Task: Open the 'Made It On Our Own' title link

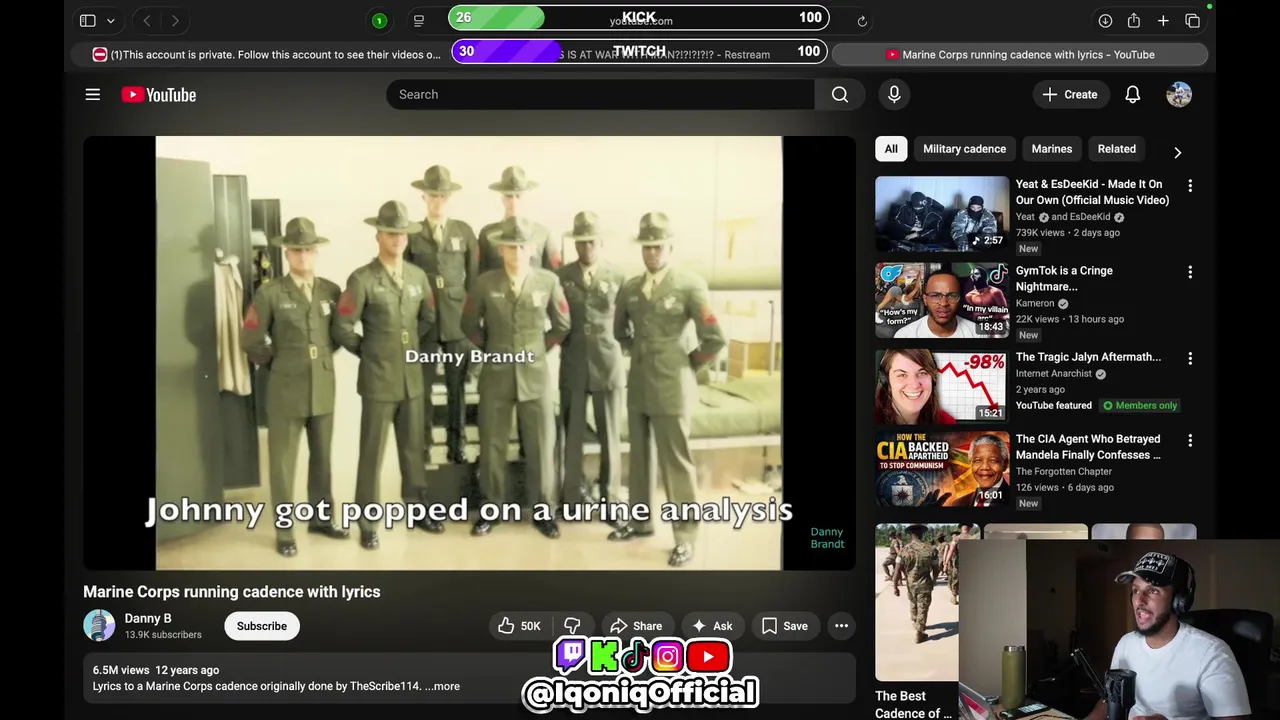Action: [1092, 192]
